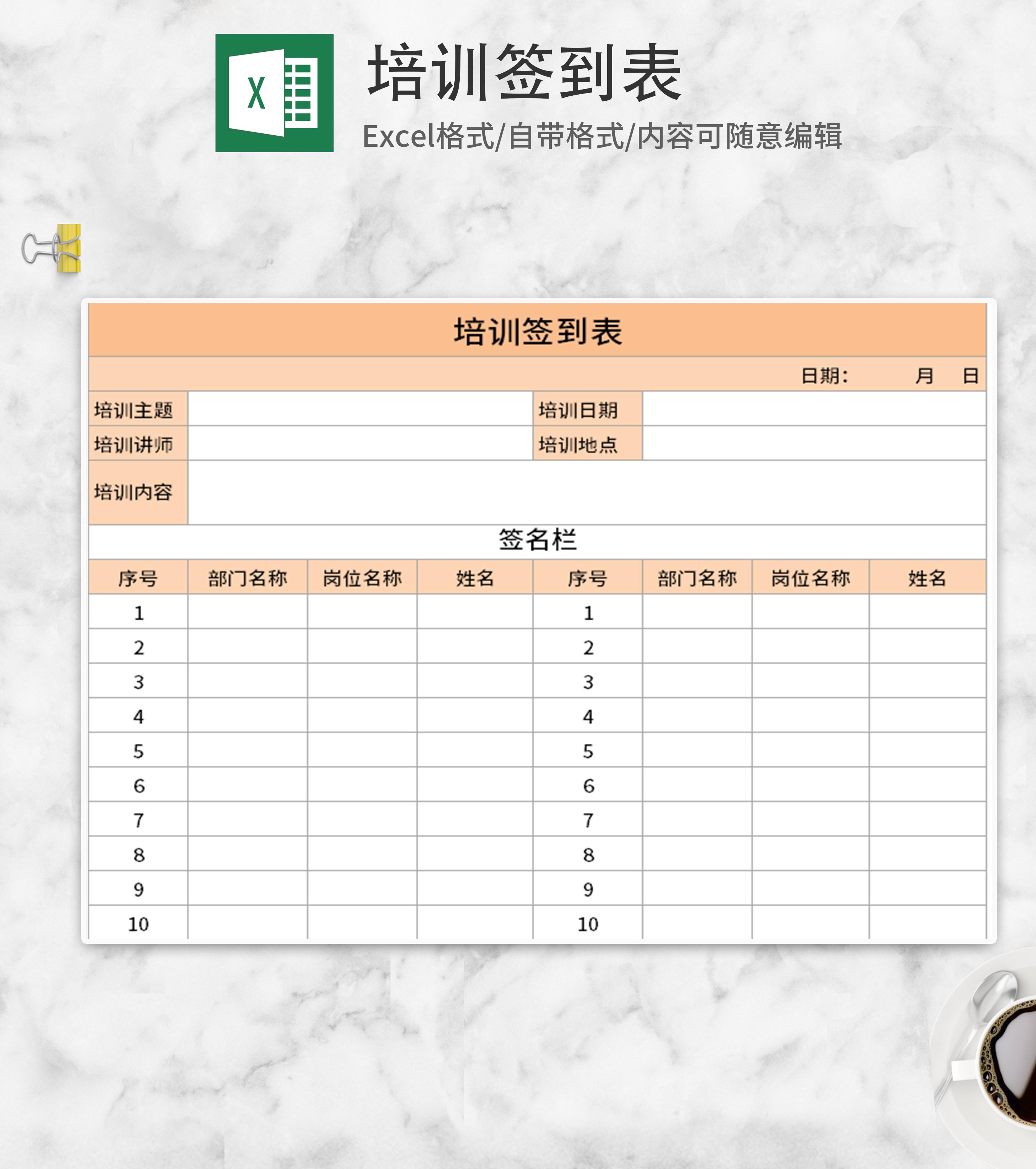The height and width of the screenshot is (1169, 1036).
Task: Click the 日期 label in the date row
Action: (x=820, y=375)
